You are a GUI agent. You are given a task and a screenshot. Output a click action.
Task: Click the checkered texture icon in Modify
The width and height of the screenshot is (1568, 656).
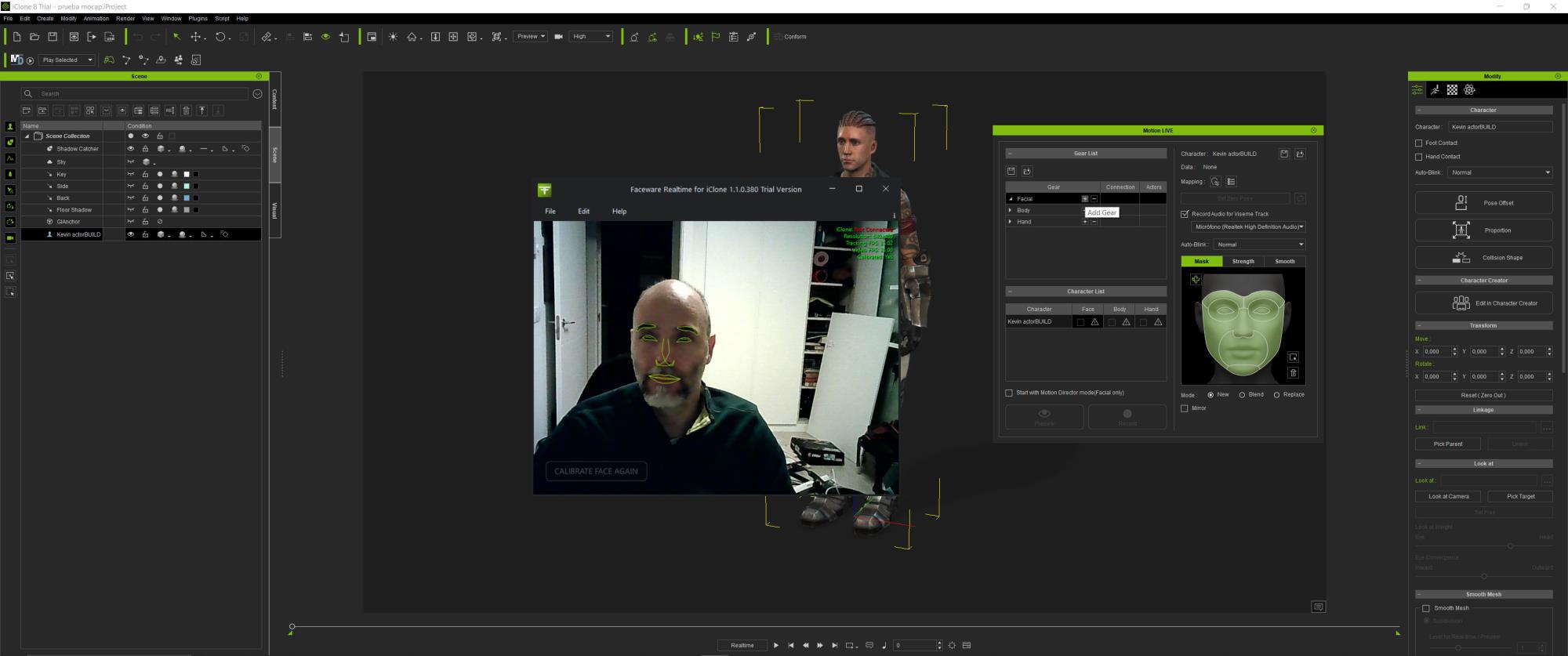(1452, 90)
